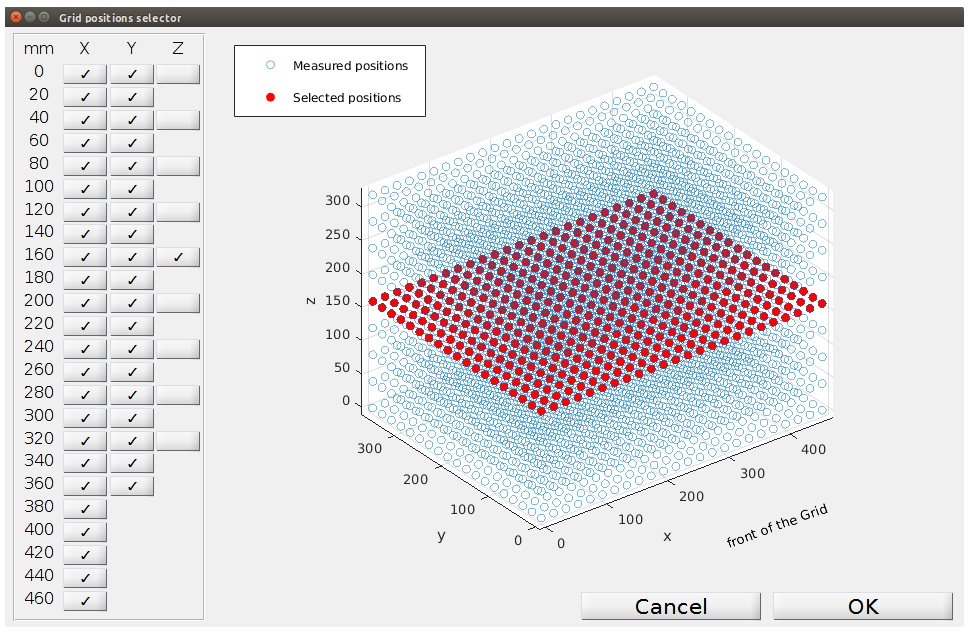Deselect Y at 160 mm
Viewport: 968px width, 631px height.
coord(132,257)
